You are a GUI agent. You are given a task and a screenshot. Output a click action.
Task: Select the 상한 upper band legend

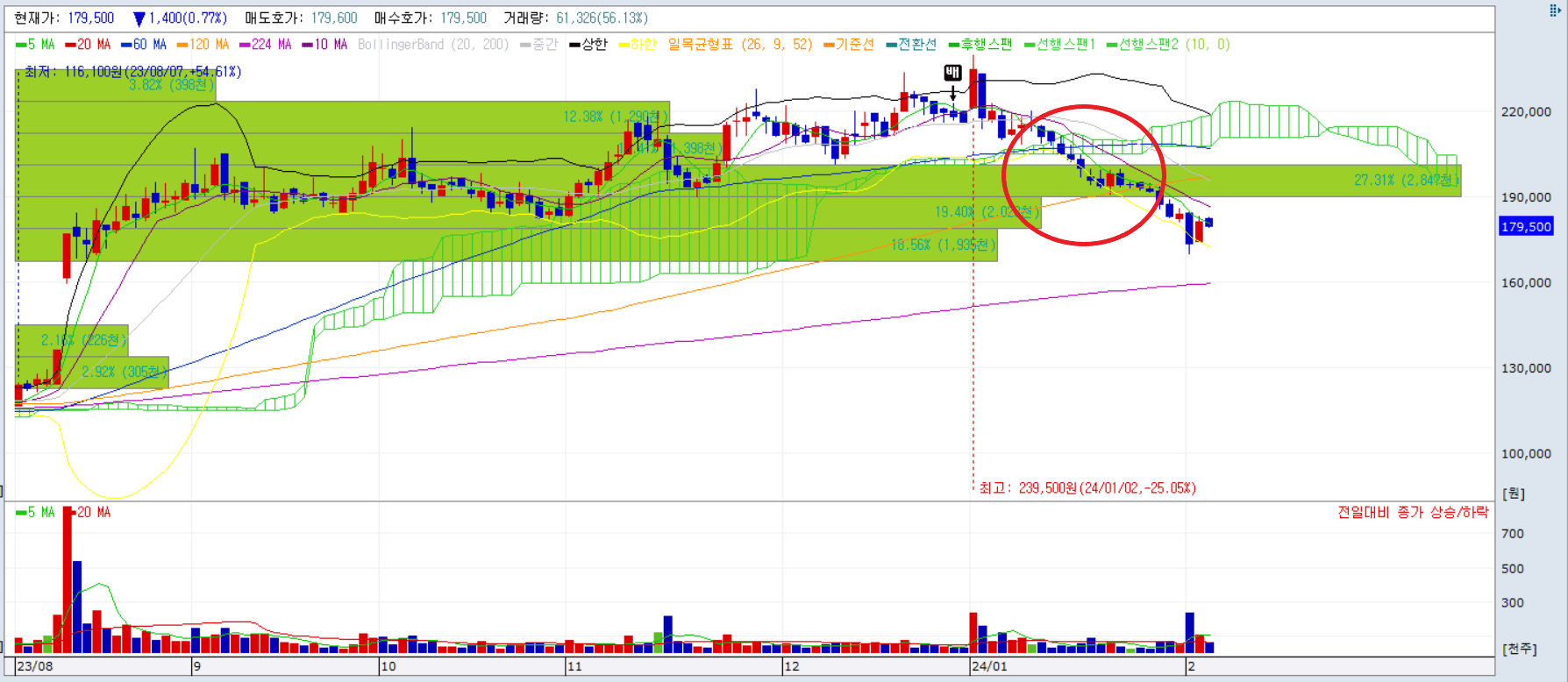(588, 44)
